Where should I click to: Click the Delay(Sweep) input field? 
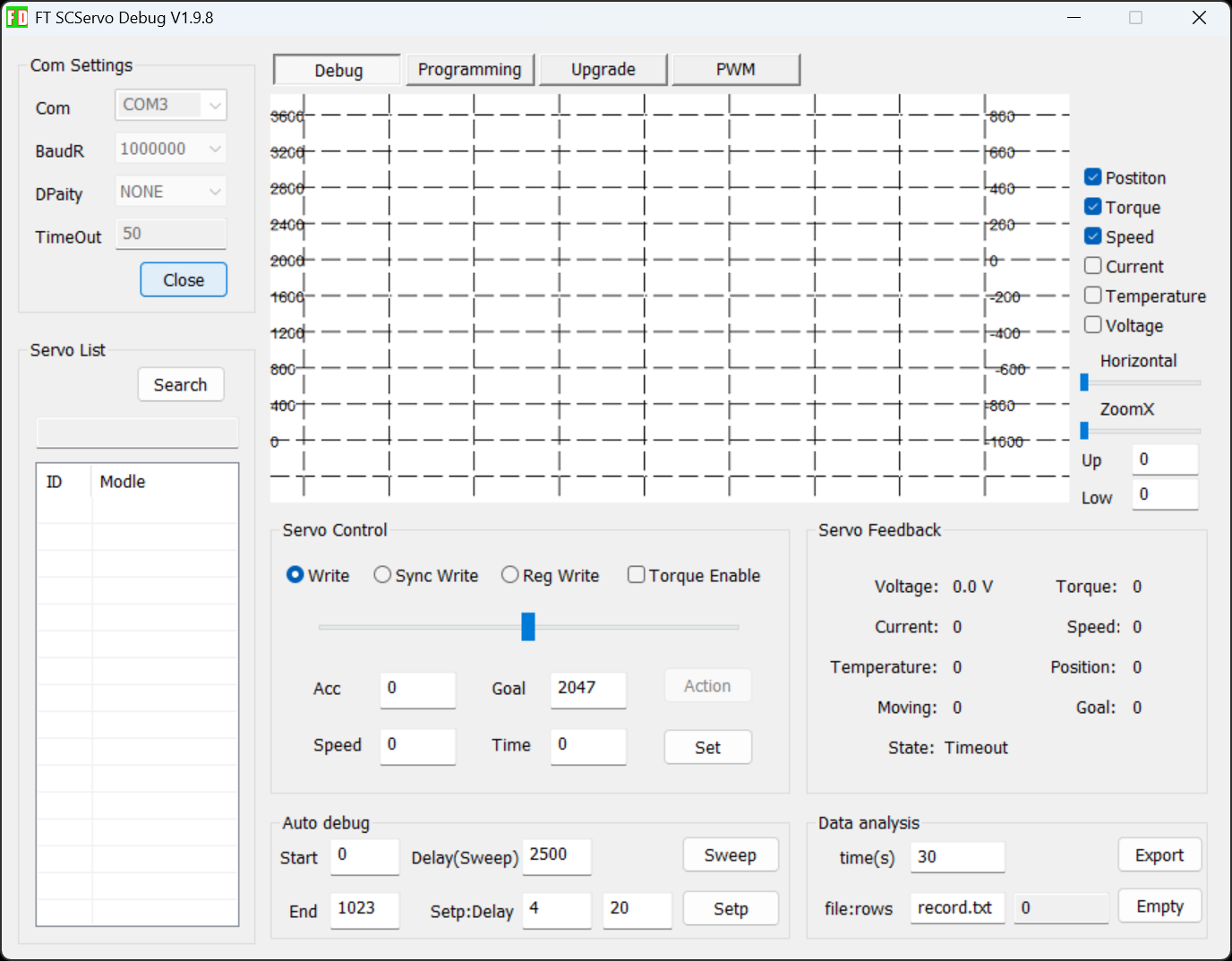(x=557, y=856)
